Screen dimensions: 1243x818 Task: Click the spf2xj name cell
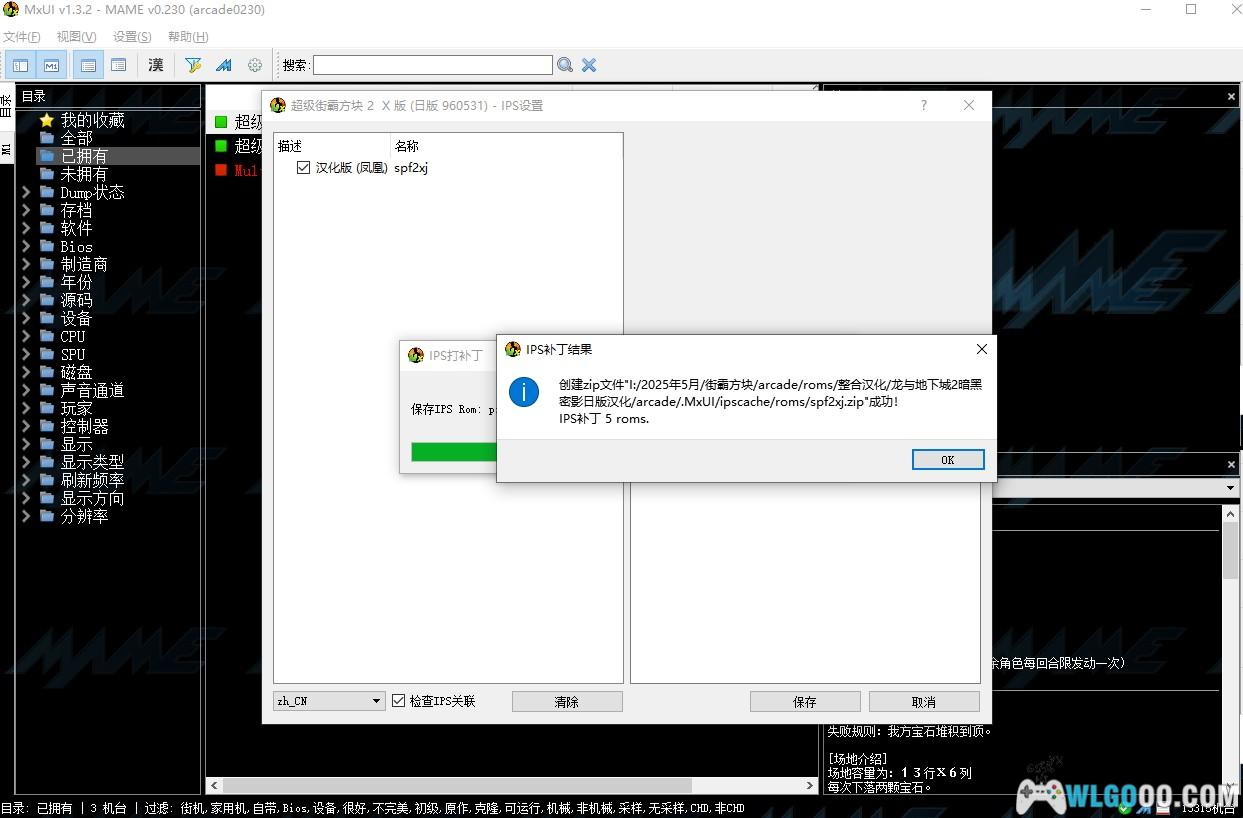click(411, 168)
